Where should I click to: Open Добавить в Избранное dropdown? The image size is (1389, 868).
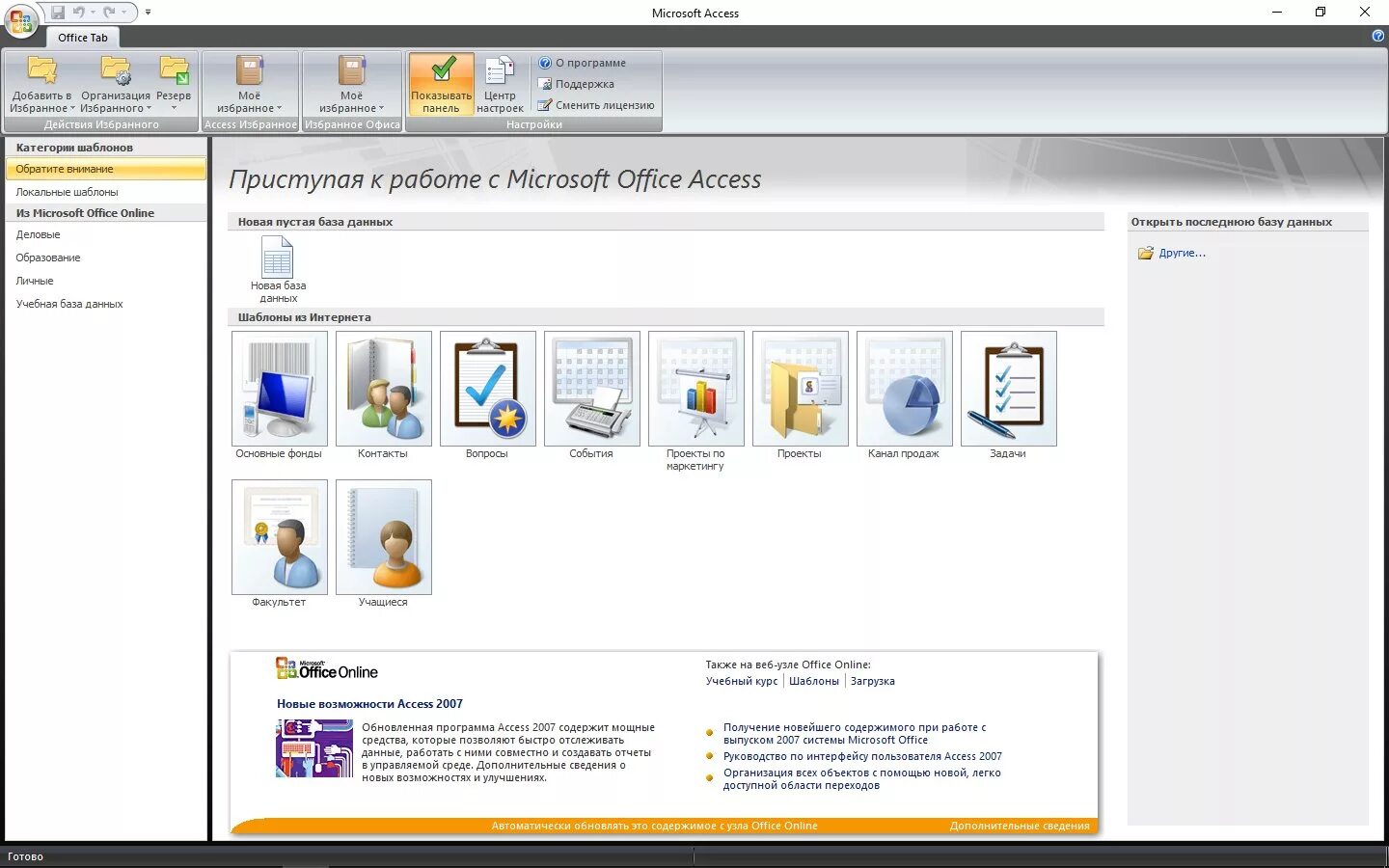[x=41, y=85]
